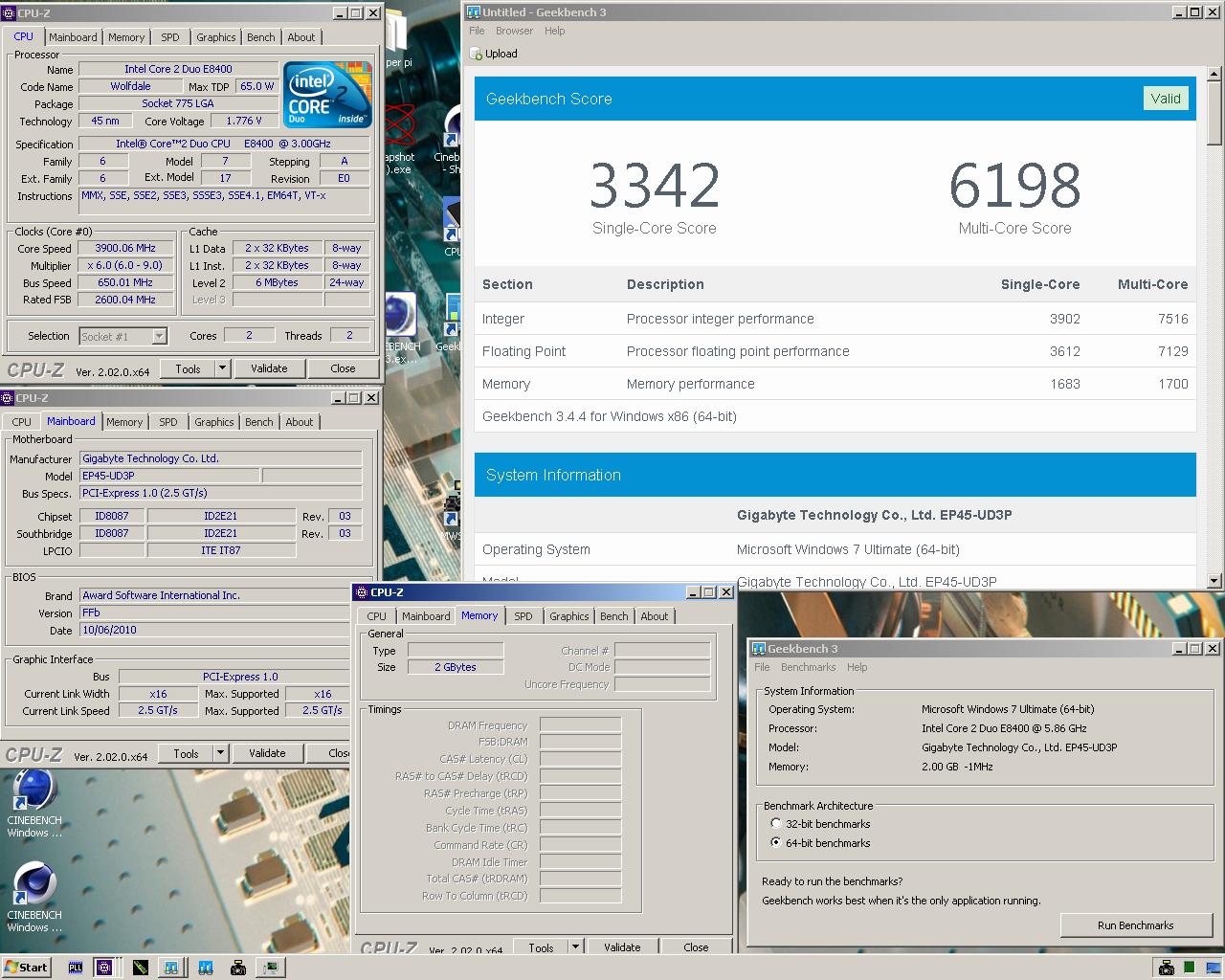
Task: Click the Untitled - Geekbench 3 title bar icon
Action: point(474,12)
